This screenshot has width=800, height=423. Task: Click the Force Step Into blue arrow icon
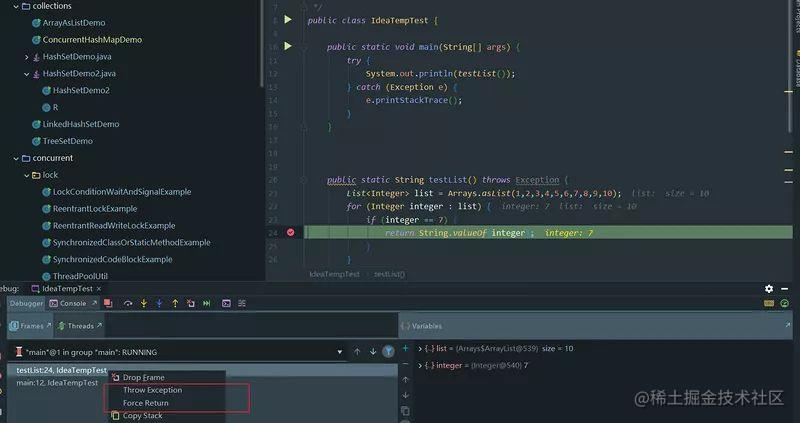159,304
